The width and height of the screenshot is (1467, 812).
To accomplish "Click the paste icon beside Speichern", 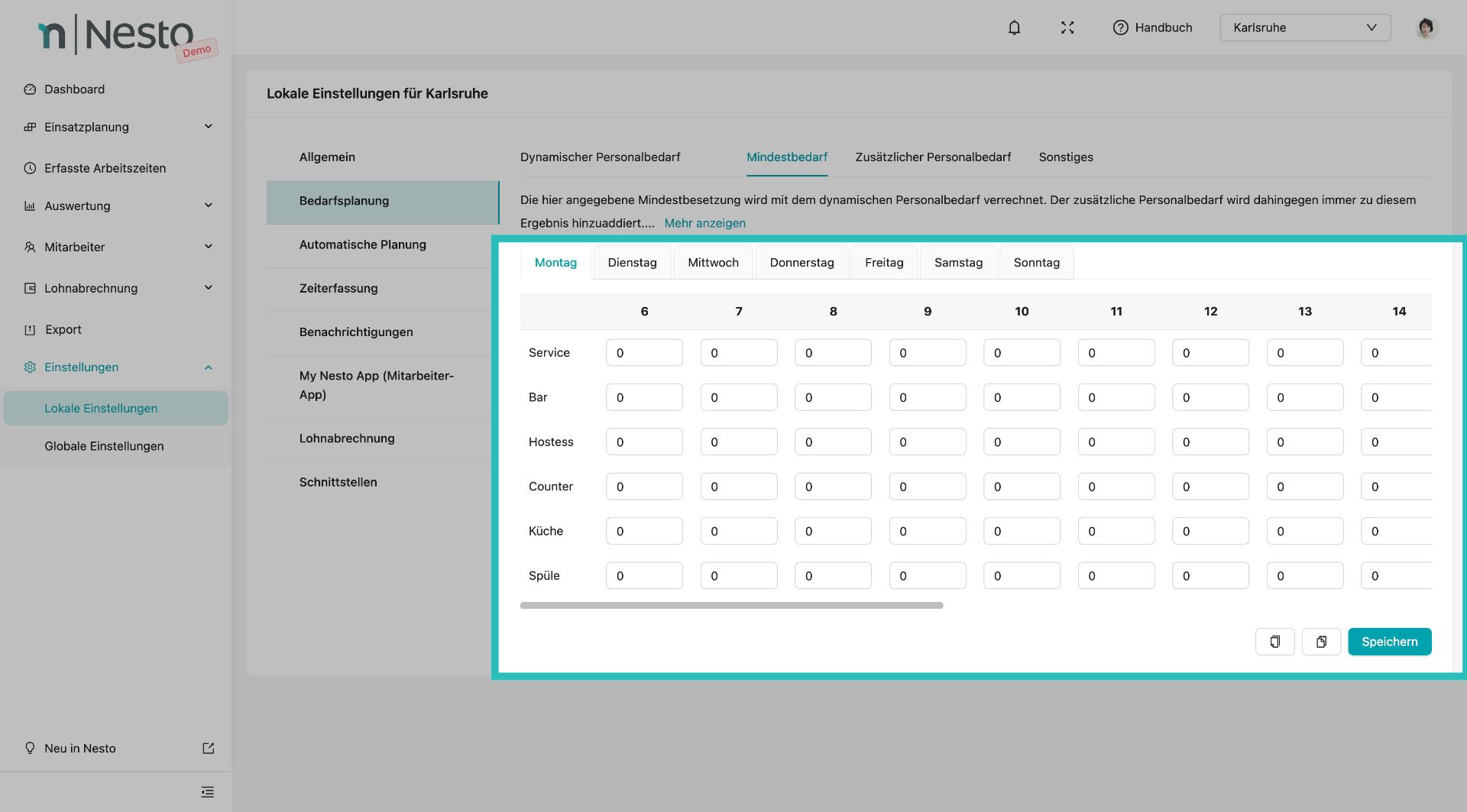I will 1321,642.
